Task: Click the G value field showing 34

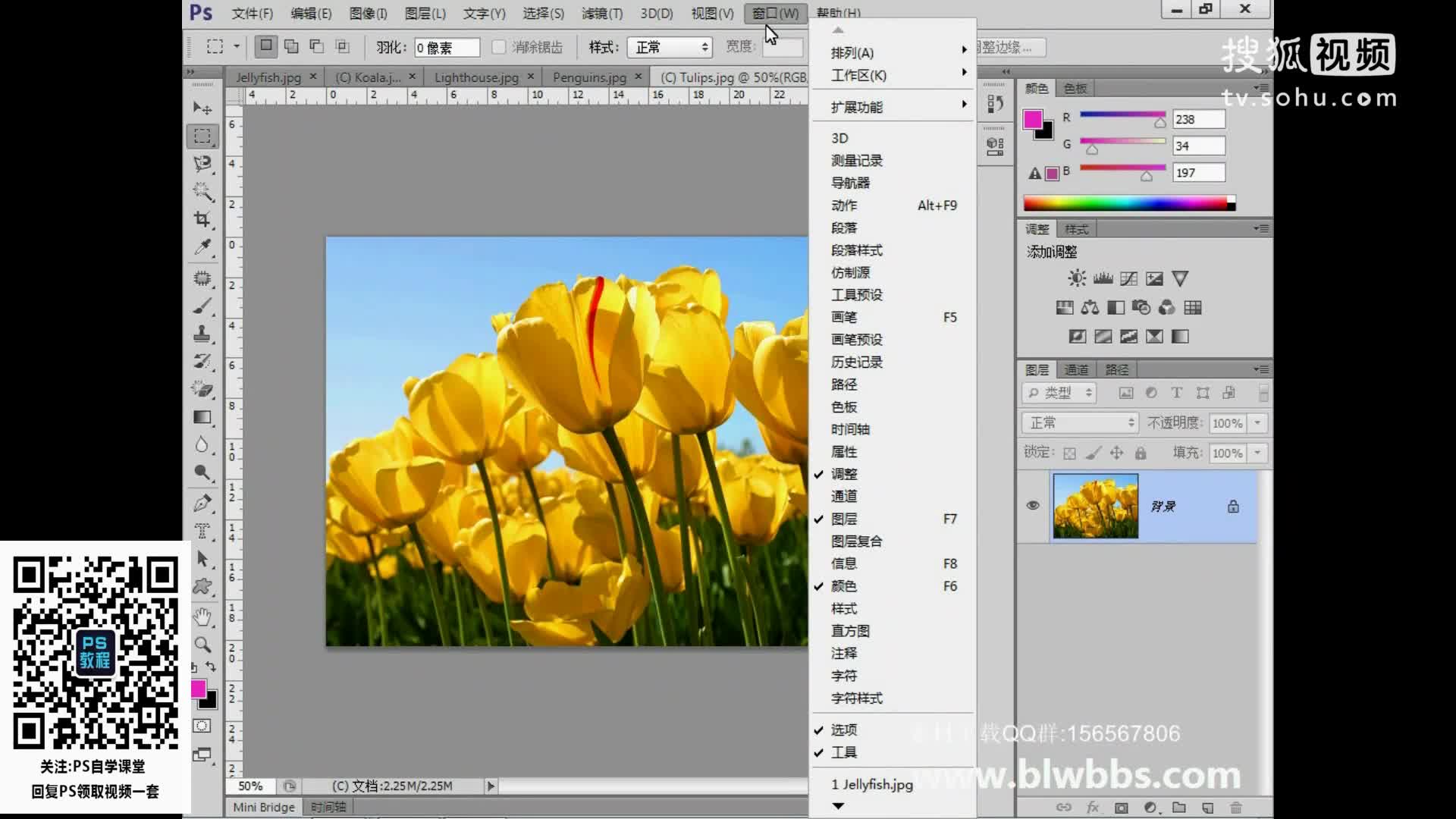Action: pos(1198,146)
